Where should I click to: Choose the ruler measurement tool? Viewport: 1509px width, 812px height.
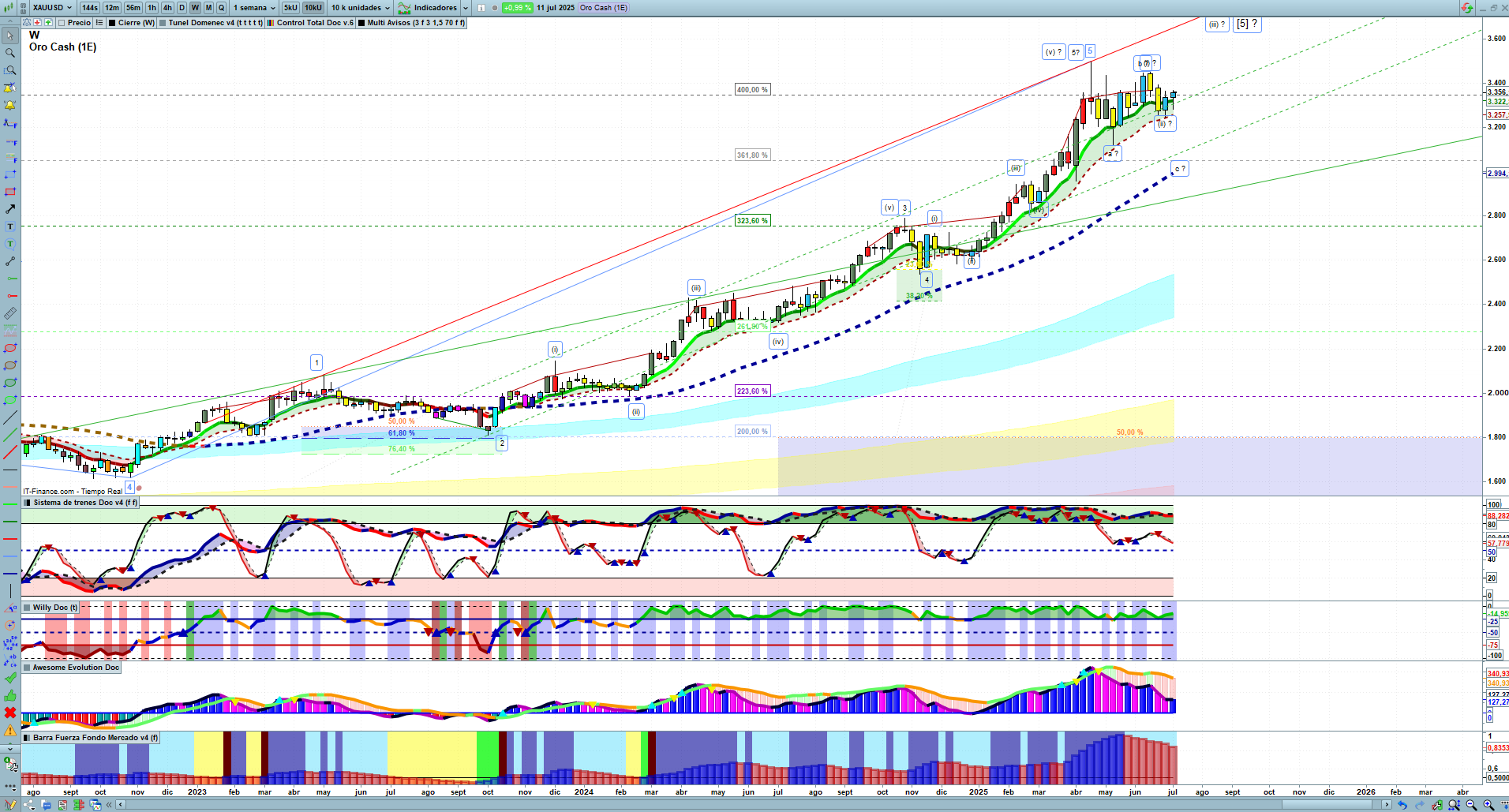[10, 313]
